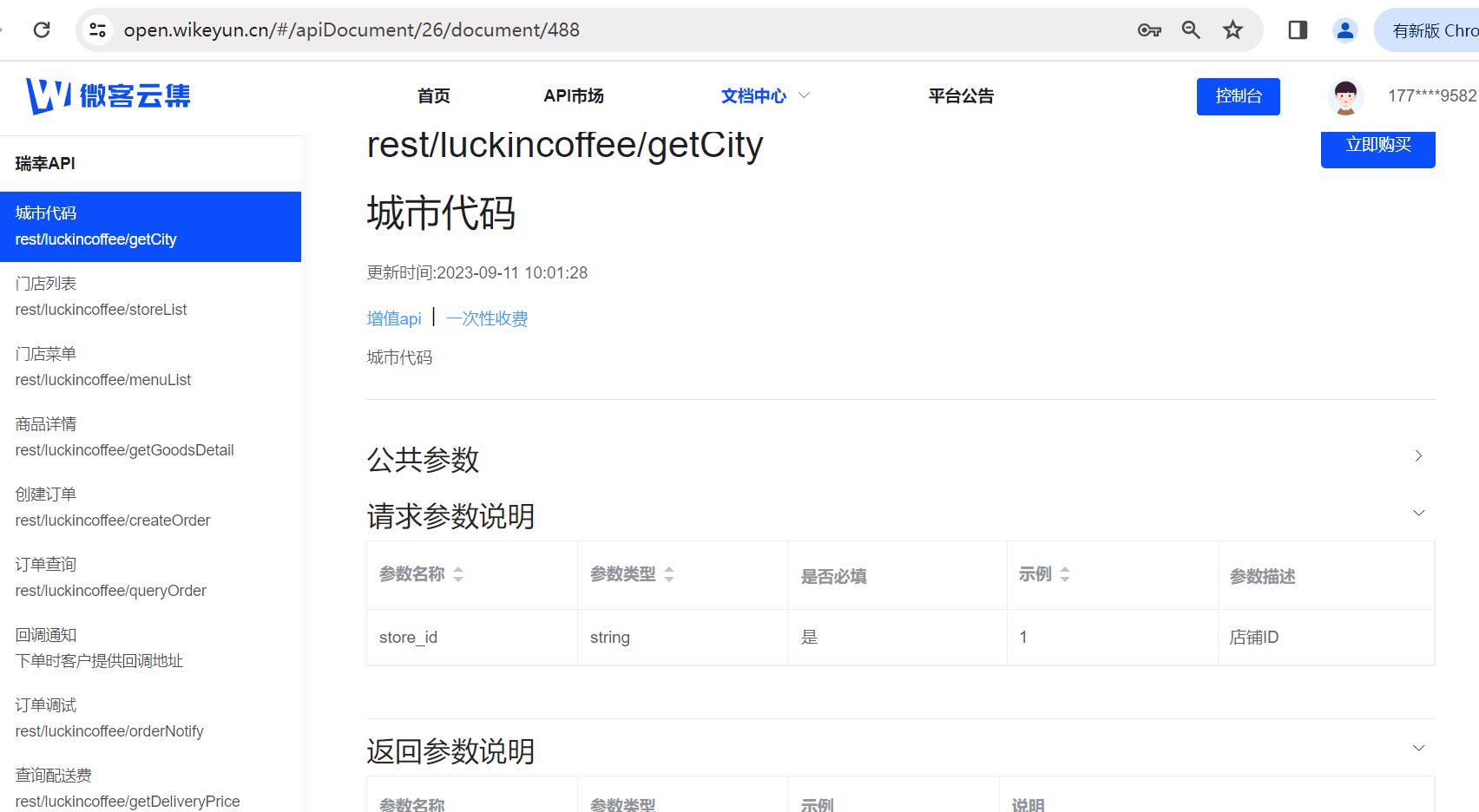1479x812 pixels.
Task: Sort by 示例 column arrows
Action: [x=1065, y=574]
